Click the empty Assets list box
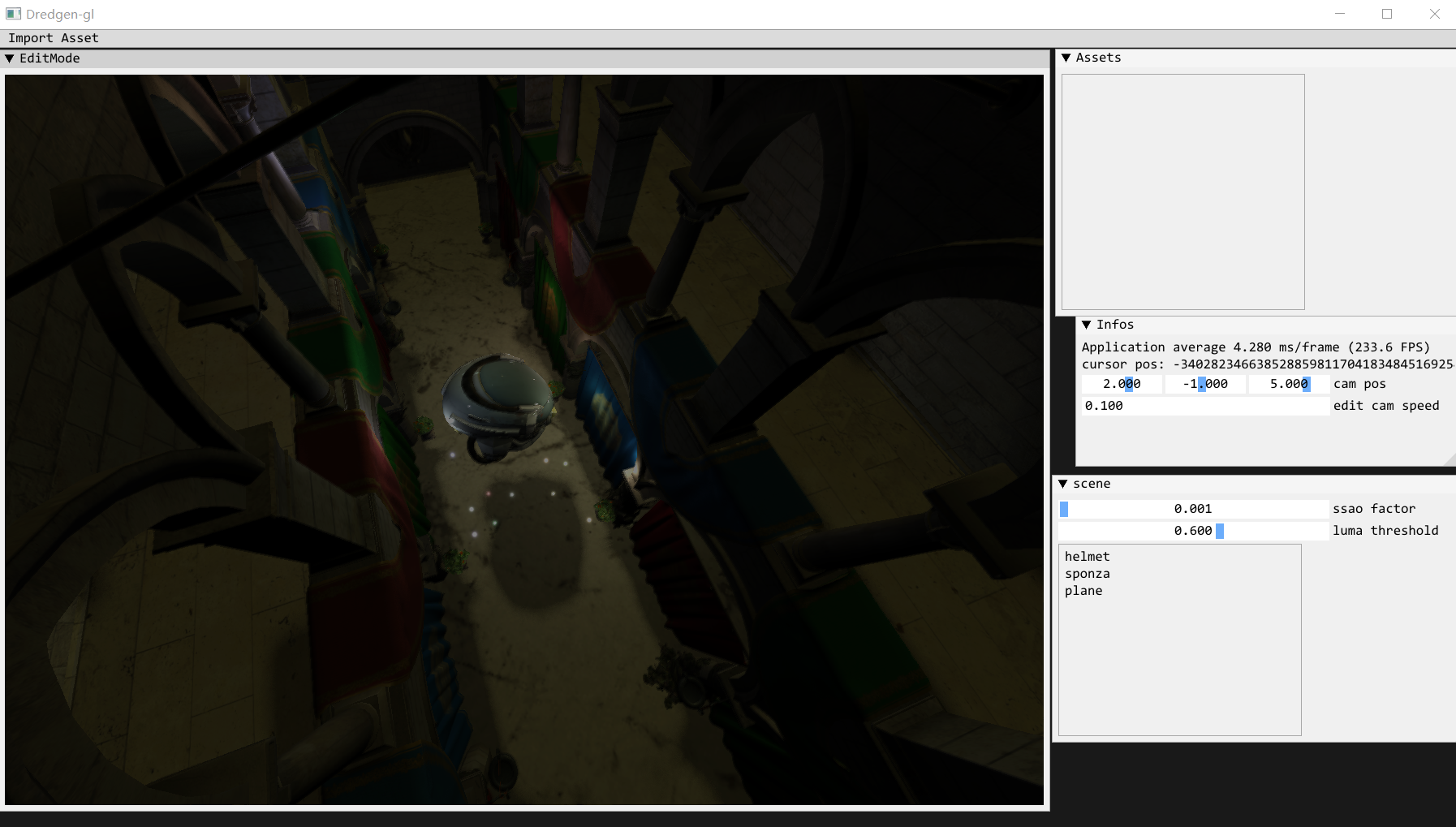The width and height of the screenshot is (1456, 827). tap(1182, 192)
